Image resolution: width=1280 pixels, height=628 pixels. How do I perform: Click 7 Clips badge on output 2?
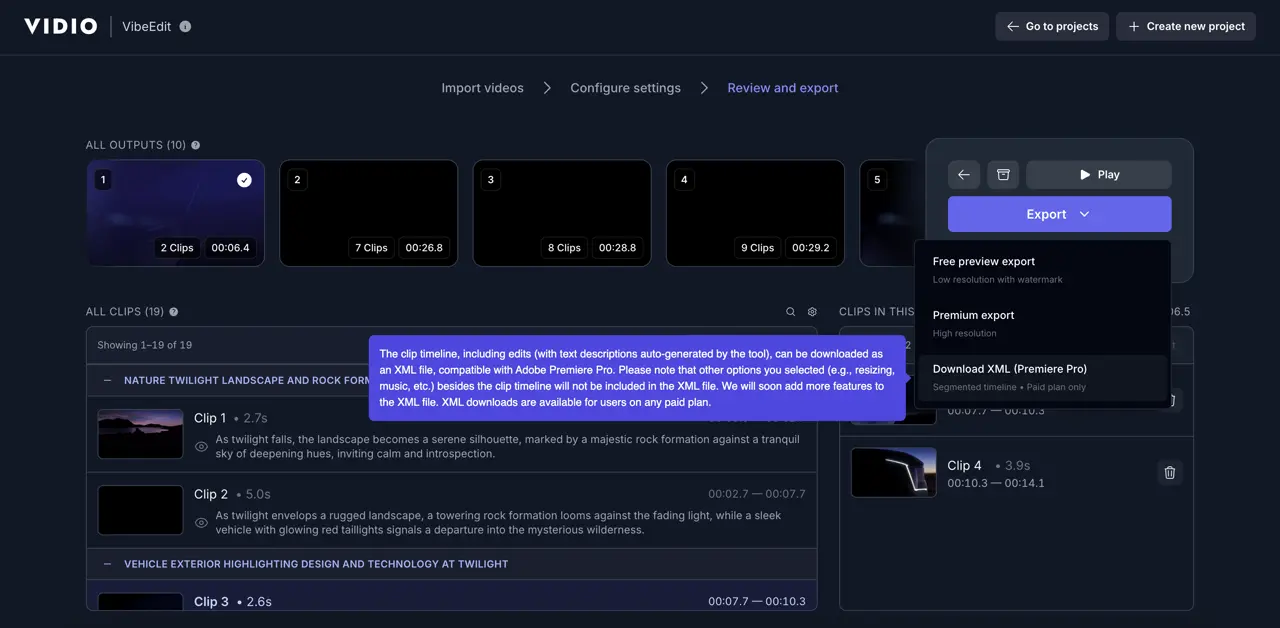pos(371,248)
